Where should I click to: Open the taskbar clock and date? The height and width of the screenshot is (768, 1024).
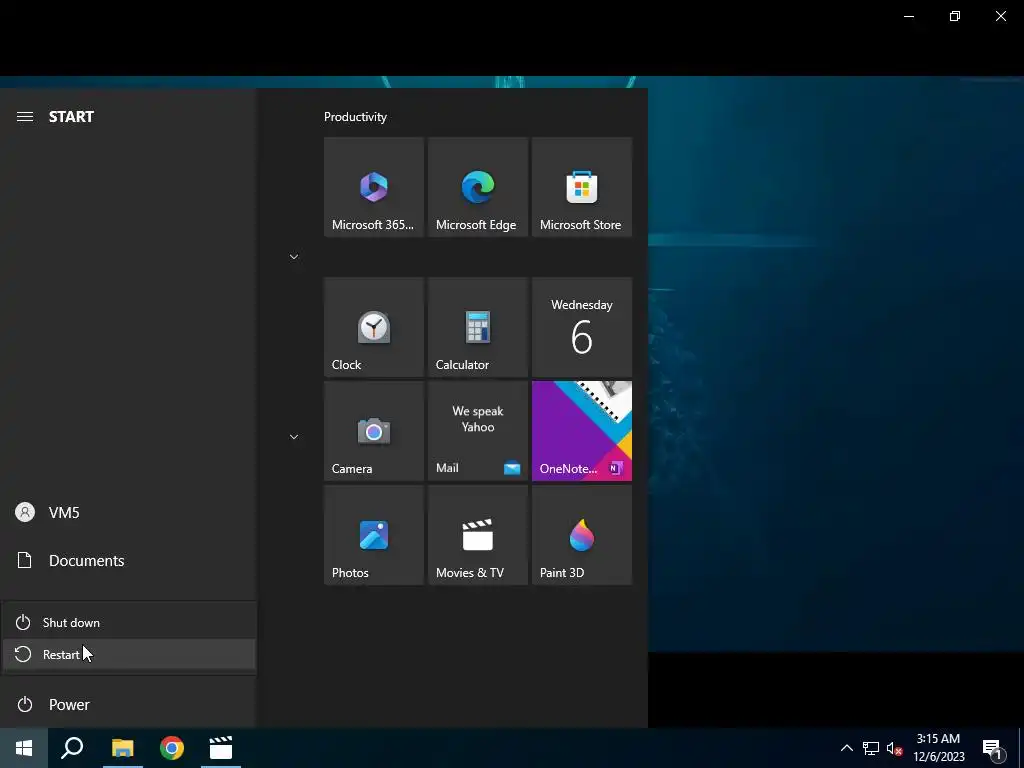click(938, 748)
